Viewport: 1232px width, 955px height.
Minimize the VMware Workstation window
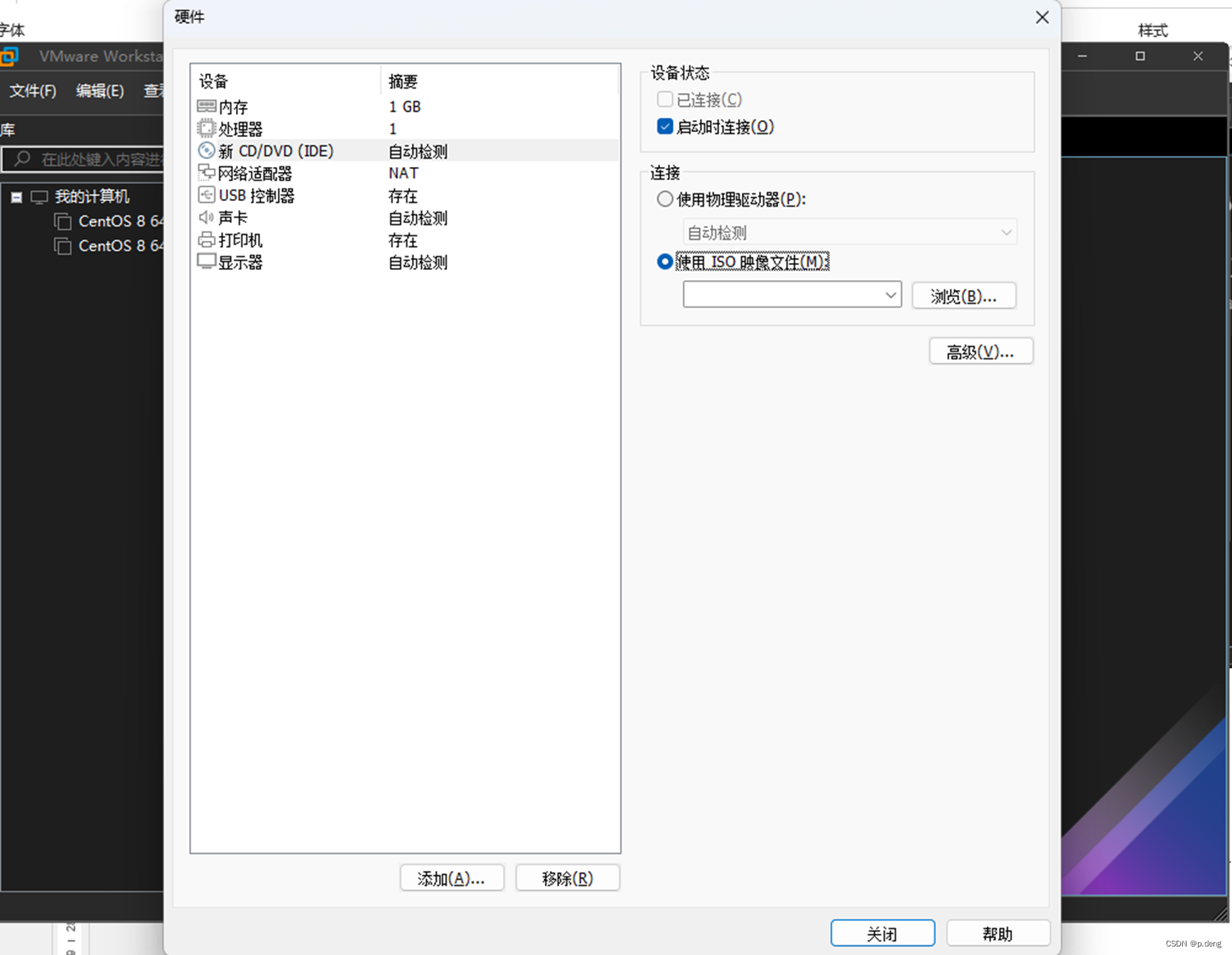tap(1082, 56)
